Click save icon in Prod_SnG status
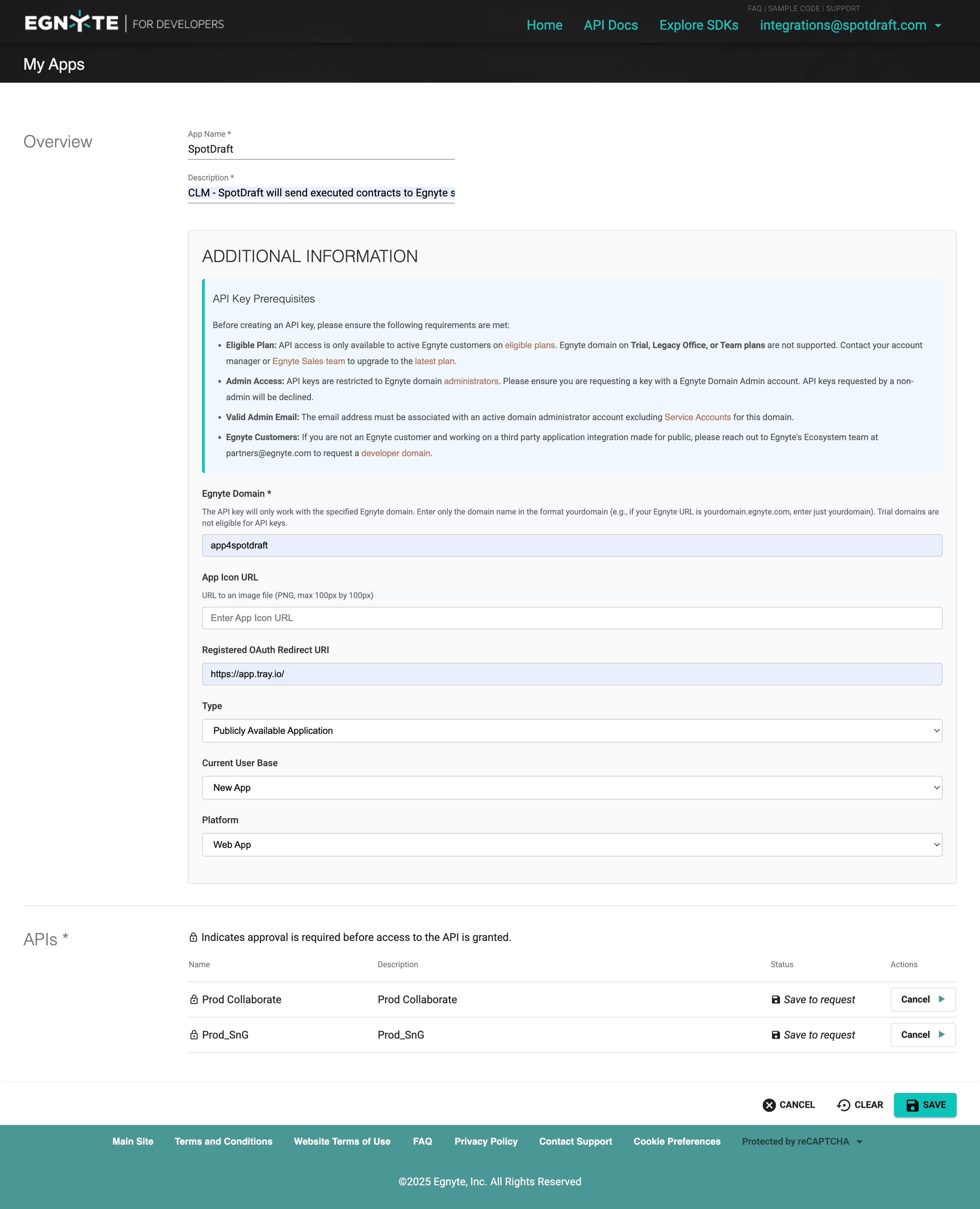The height and width of the screenshot is (1209, 980). pos(776,1035)
